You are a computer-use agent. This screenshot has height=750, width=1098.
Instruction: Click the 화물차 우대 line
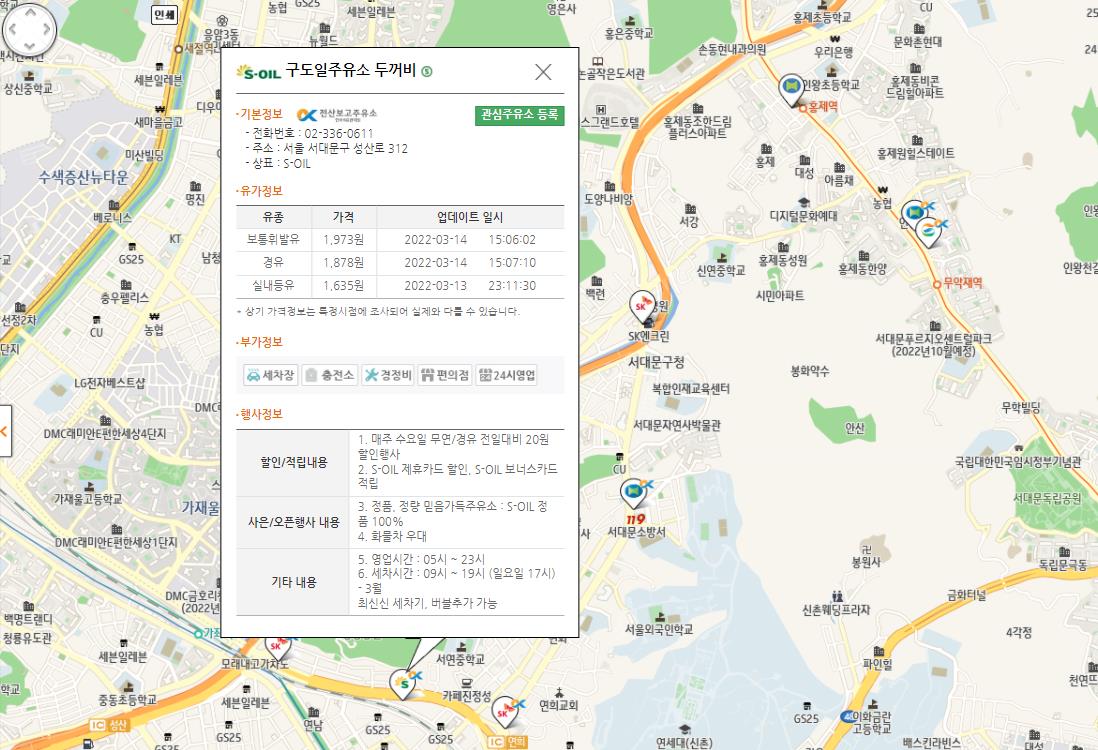392,536
